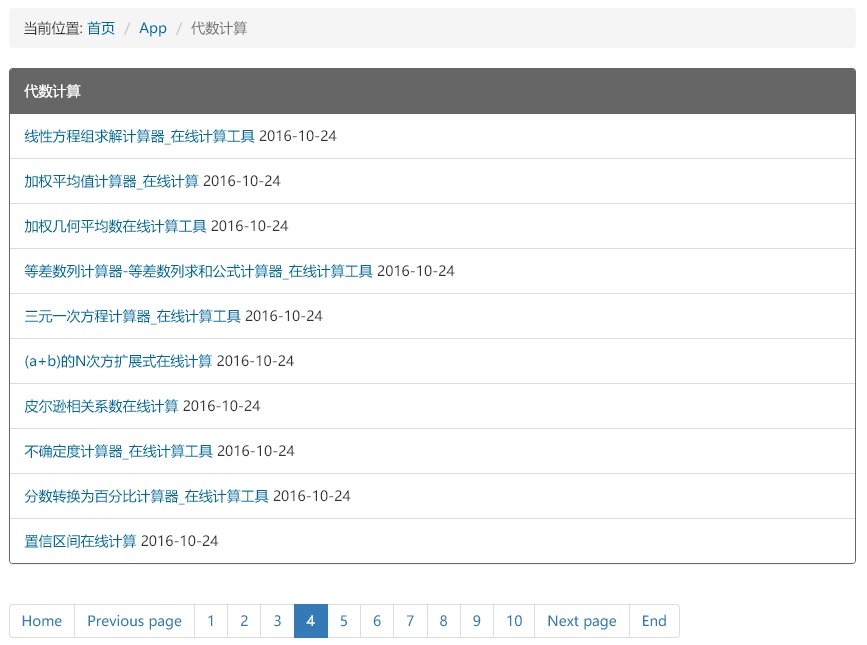
Task: Jump to page 1
Action: (x=211, y=621)
